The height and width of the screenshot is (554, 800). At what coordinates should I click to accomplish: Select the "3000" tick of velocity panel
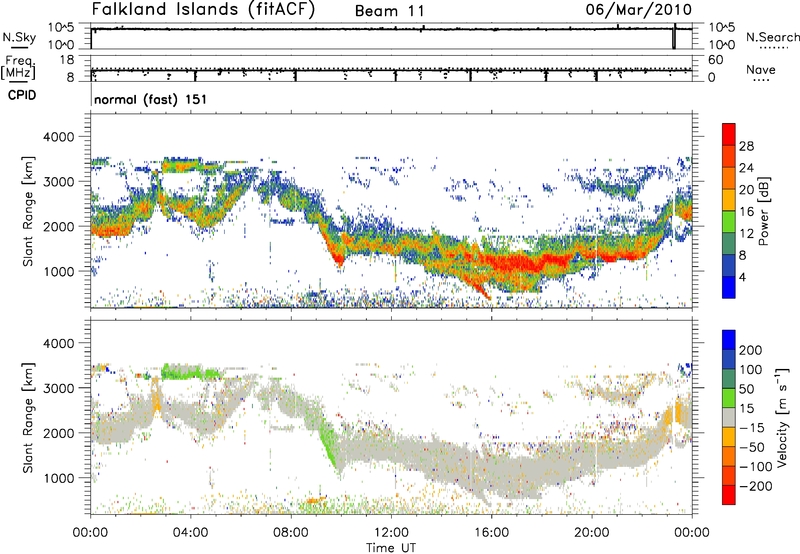click(58, 388)
